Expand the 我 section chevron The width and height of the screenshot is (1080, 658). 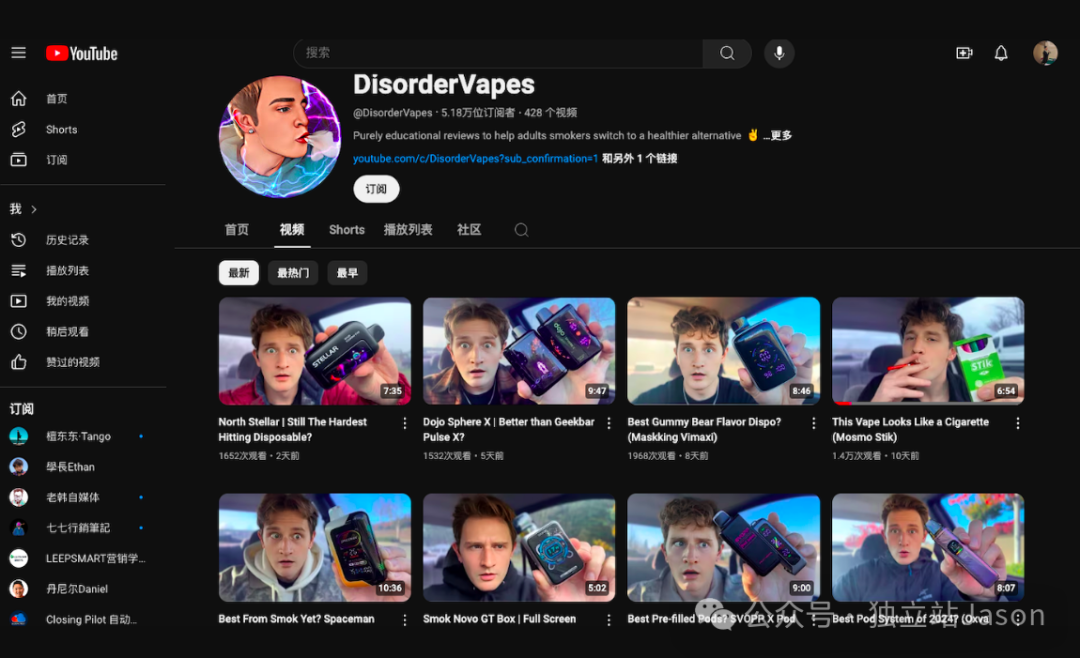tap(34, 209)
